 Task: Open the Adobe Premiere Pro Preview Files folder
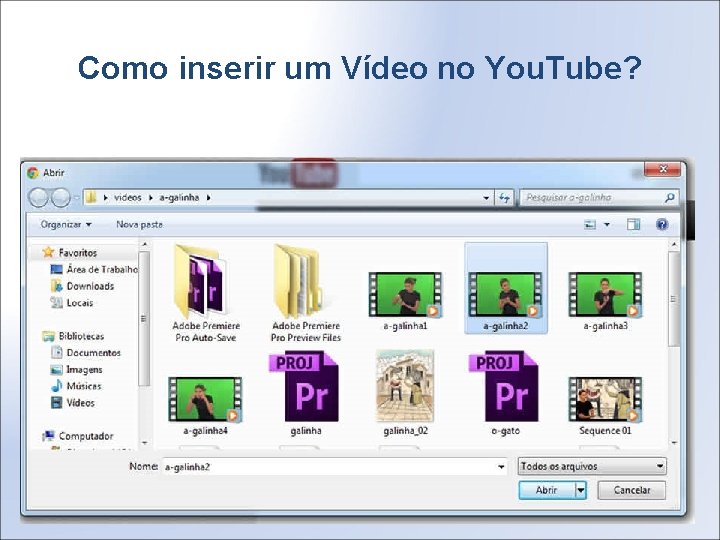305,293
